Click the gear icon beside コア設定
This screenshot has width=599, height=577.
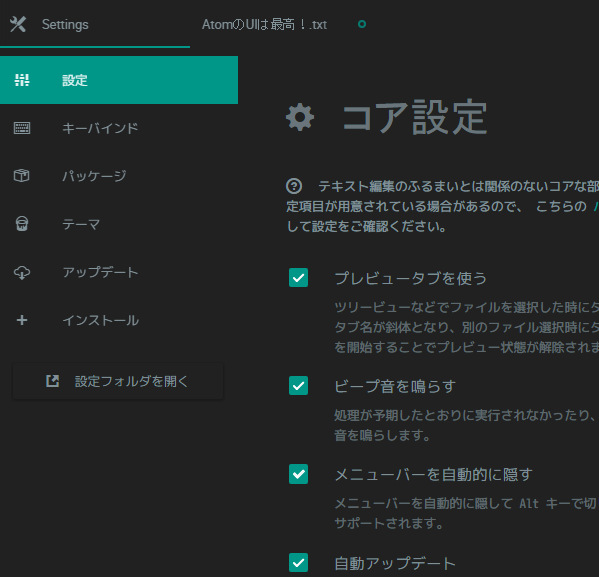(x=300, y=117)
